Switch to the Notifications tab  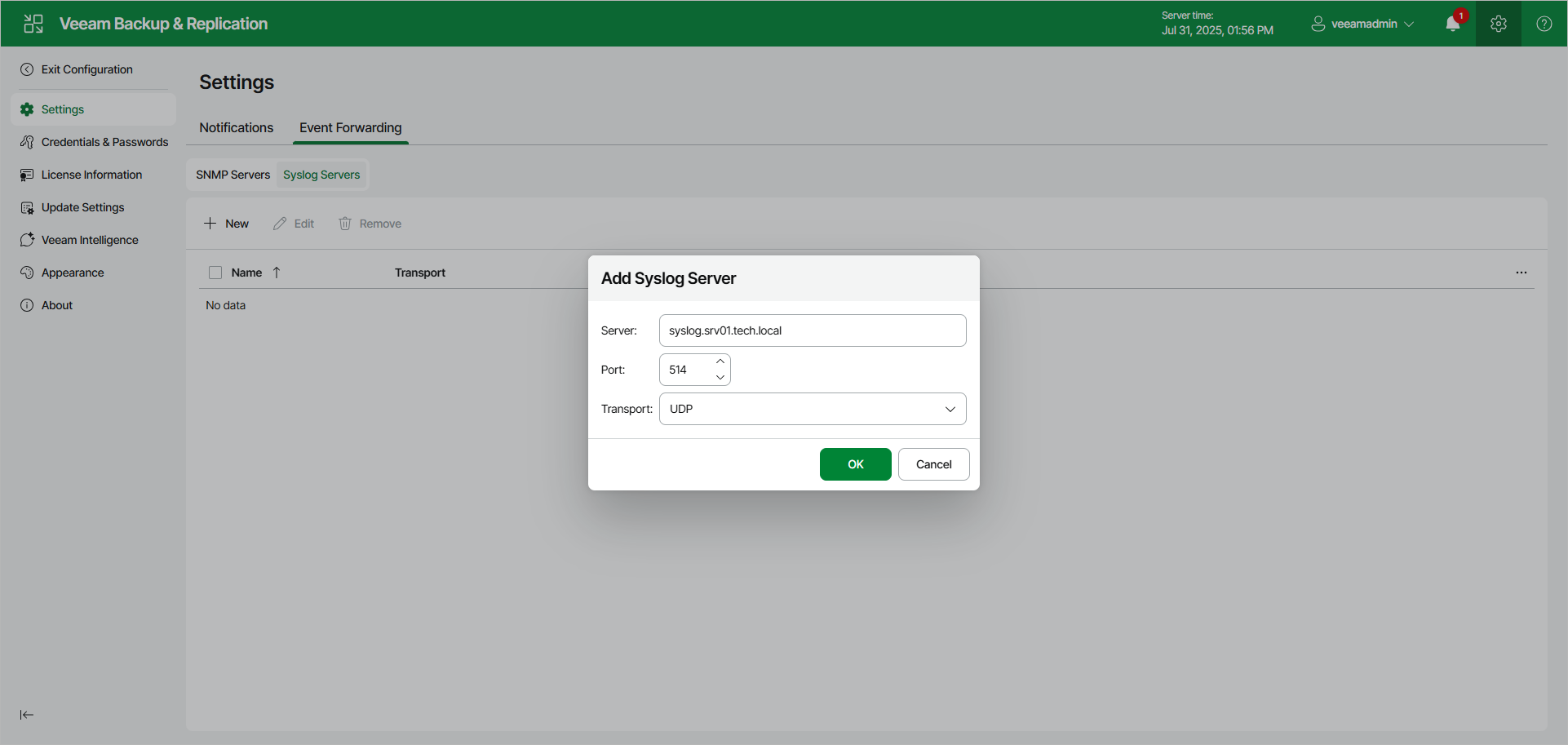click(x=237, y=128)
